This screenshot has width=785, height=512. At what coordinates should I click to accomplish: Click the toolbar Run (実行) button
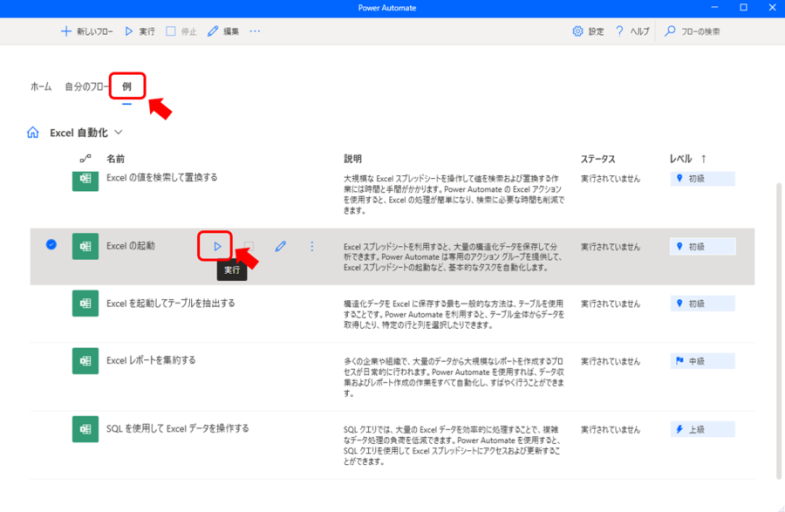(140, 32)
